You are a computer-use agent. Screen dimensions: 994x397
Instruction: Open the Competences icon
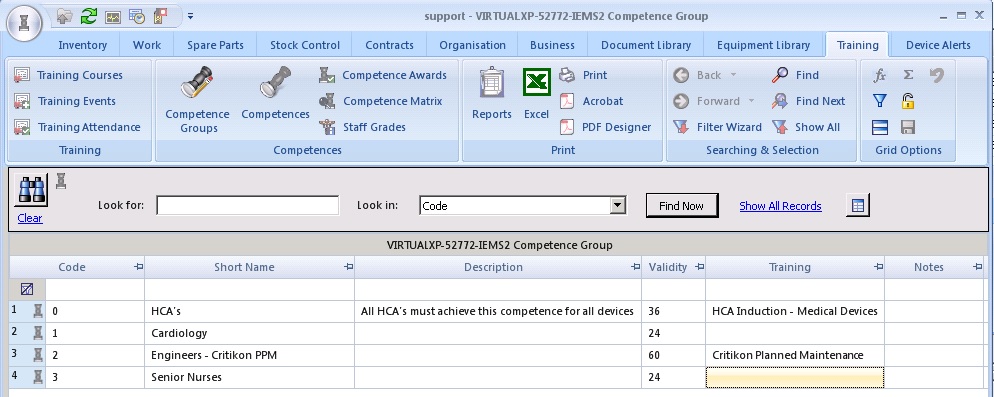pos(275,82)
